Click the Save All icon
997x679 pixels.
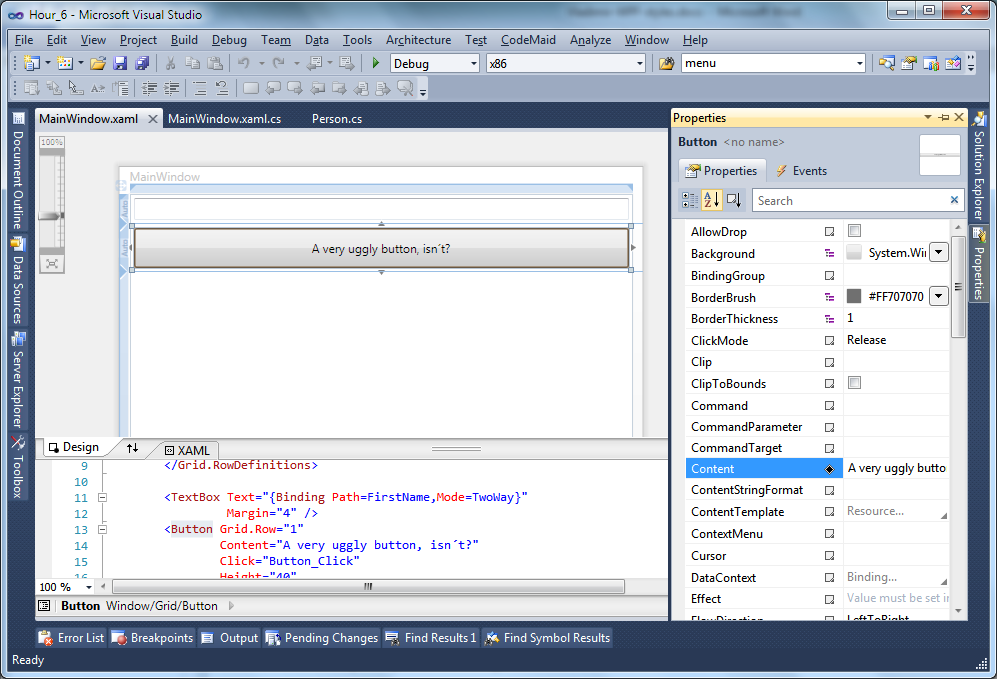(142, 63)
